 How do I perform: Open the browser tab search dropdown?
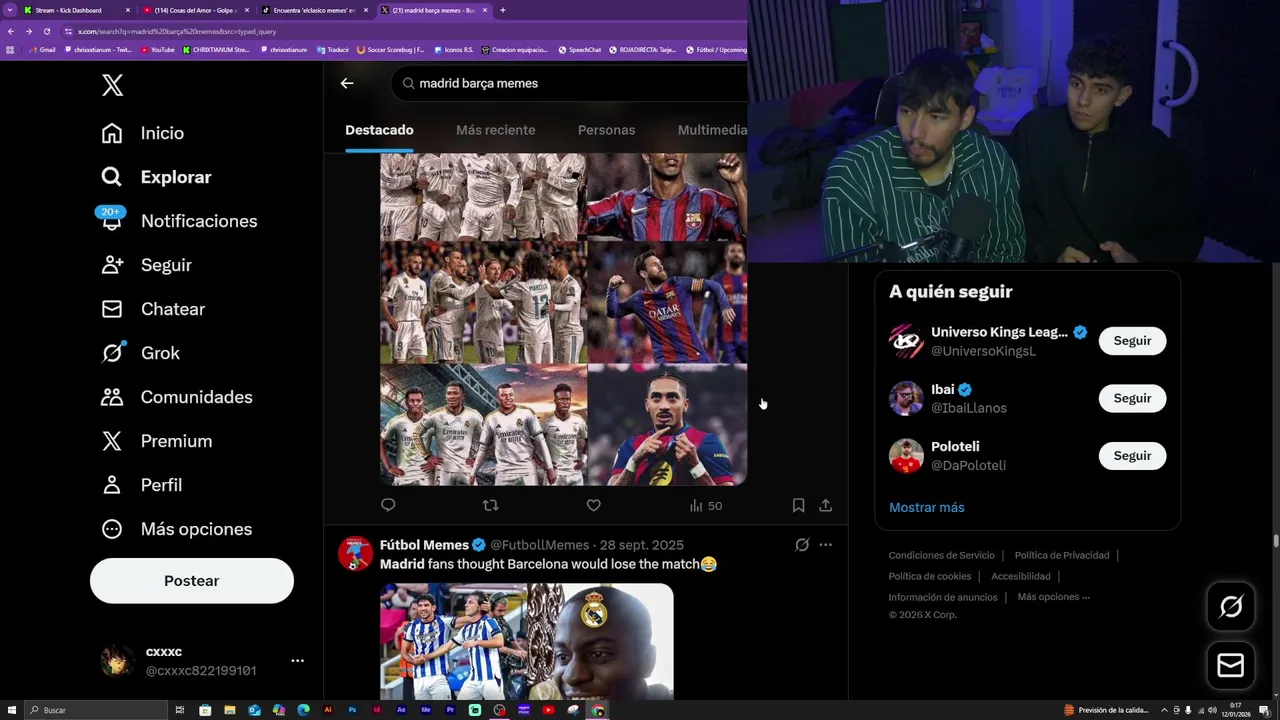point(10,10)
